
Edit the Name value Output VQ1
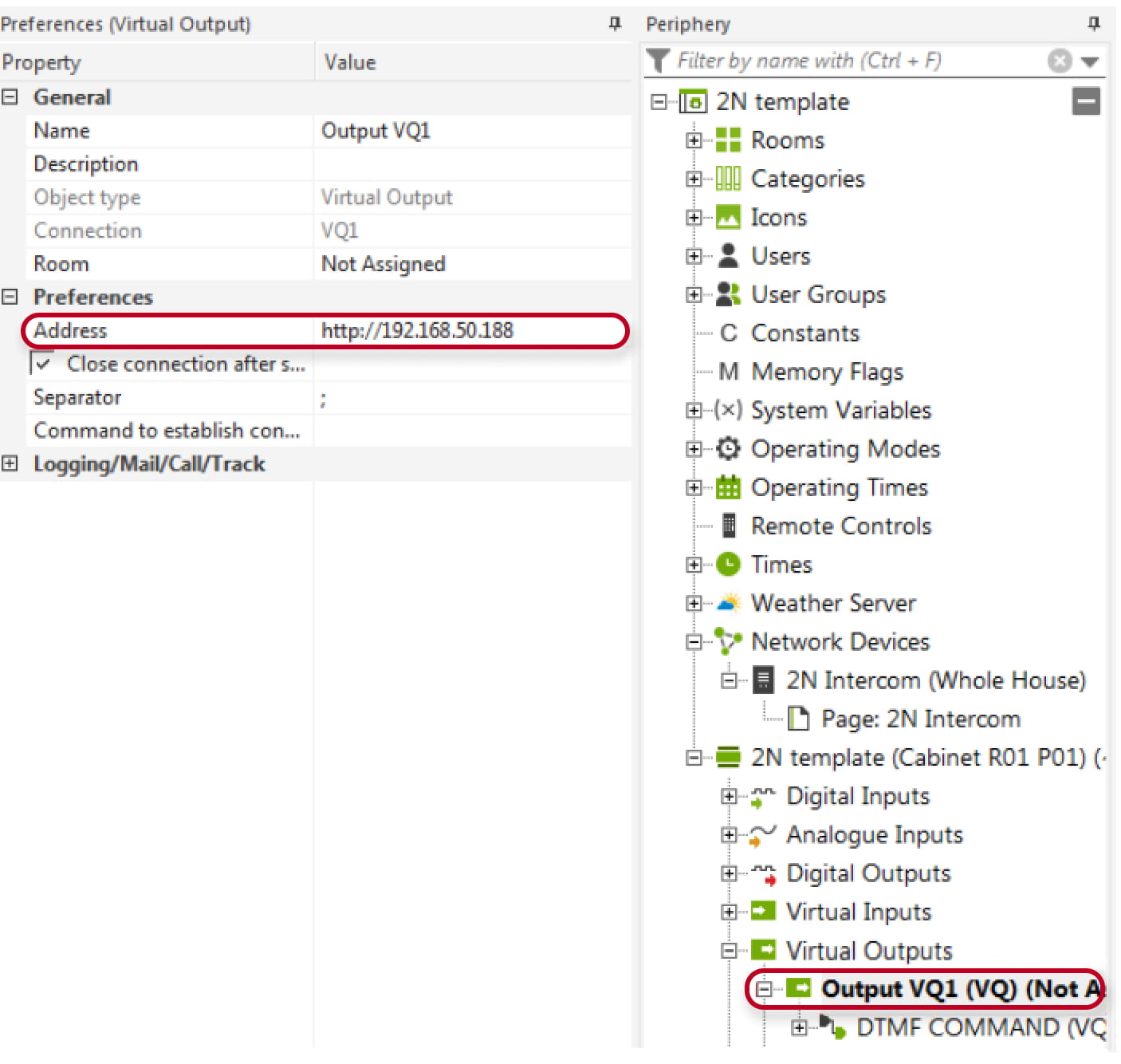(473, 130)
